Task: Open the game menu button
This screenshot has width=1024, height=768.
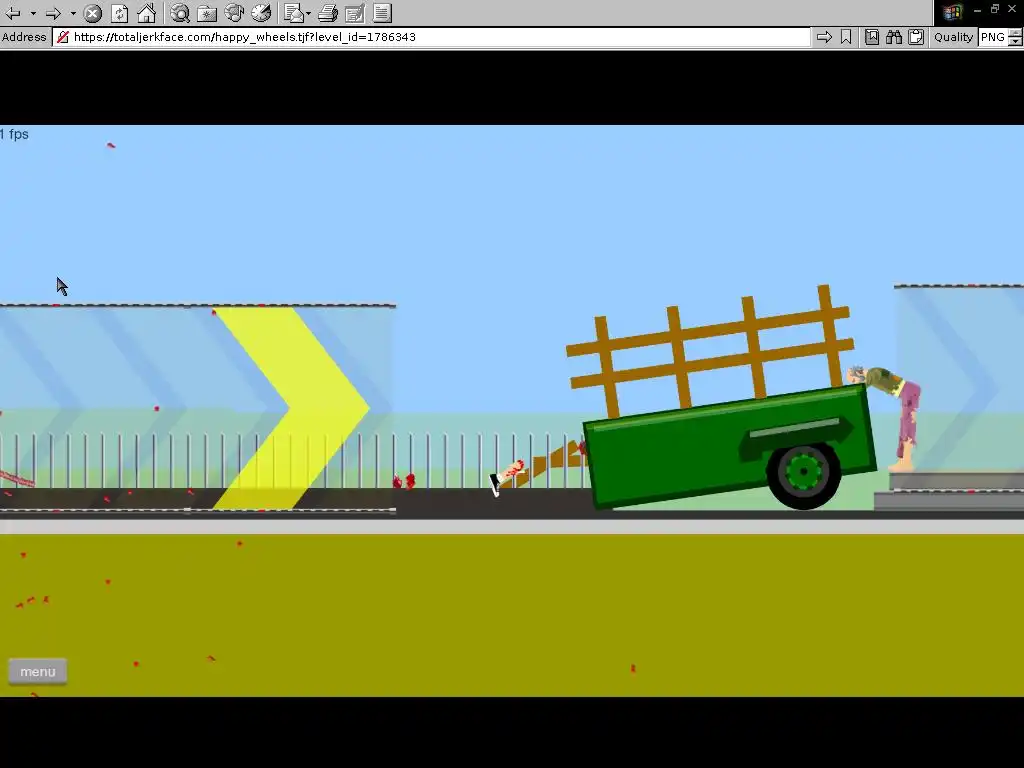Action: pyautogui.click(x=38, y=671)
